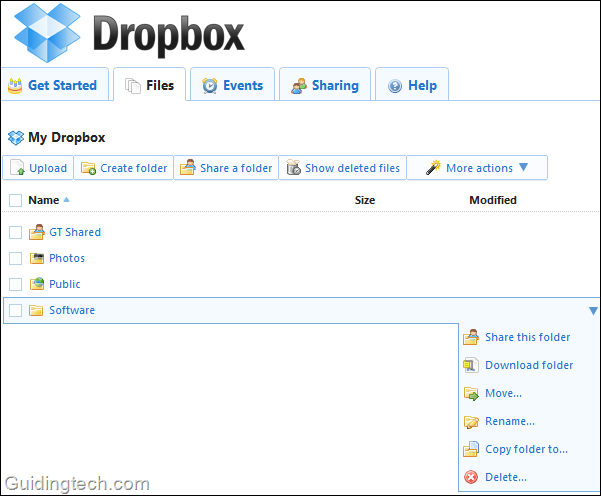Toggle Name column sort arrow
Screen dimensions: 601x496
66,200
